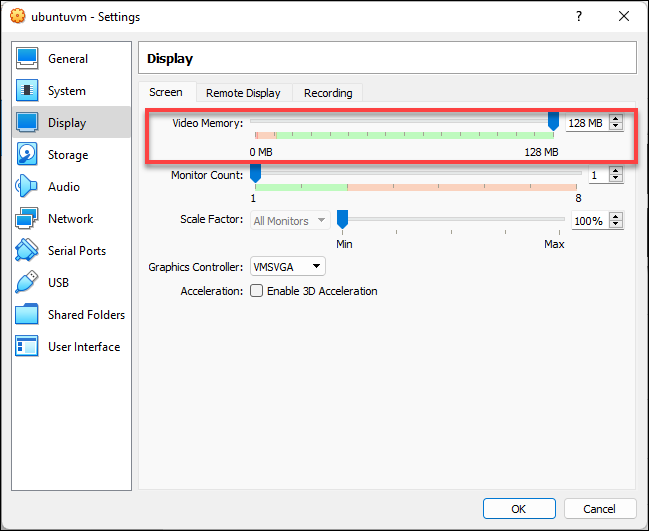Select the Serial Ports icon

pos(28,251)
